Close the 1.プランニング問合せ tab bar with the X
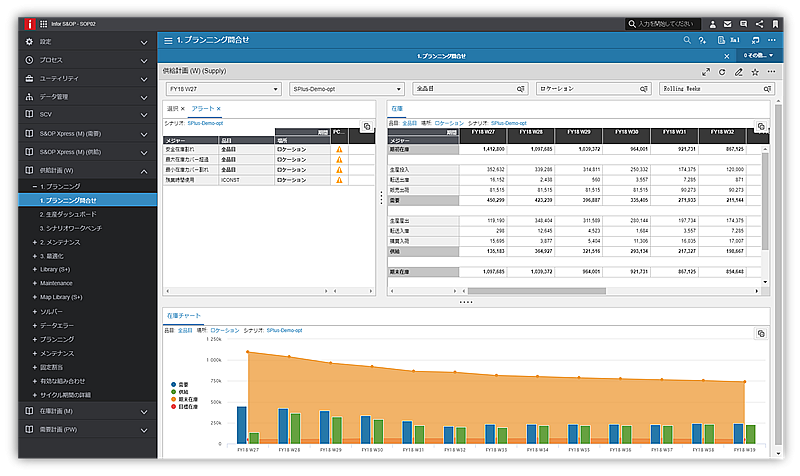This screenshot has width=800, height=476. point(727,56)
